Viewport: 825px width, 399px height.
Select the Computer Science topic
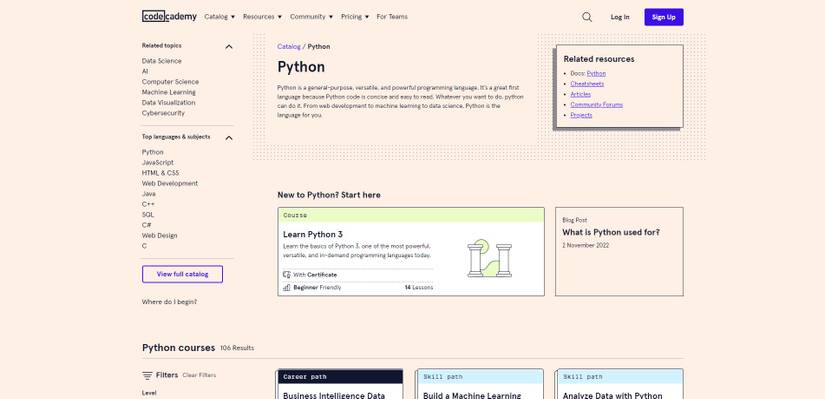tap(170, 82)
